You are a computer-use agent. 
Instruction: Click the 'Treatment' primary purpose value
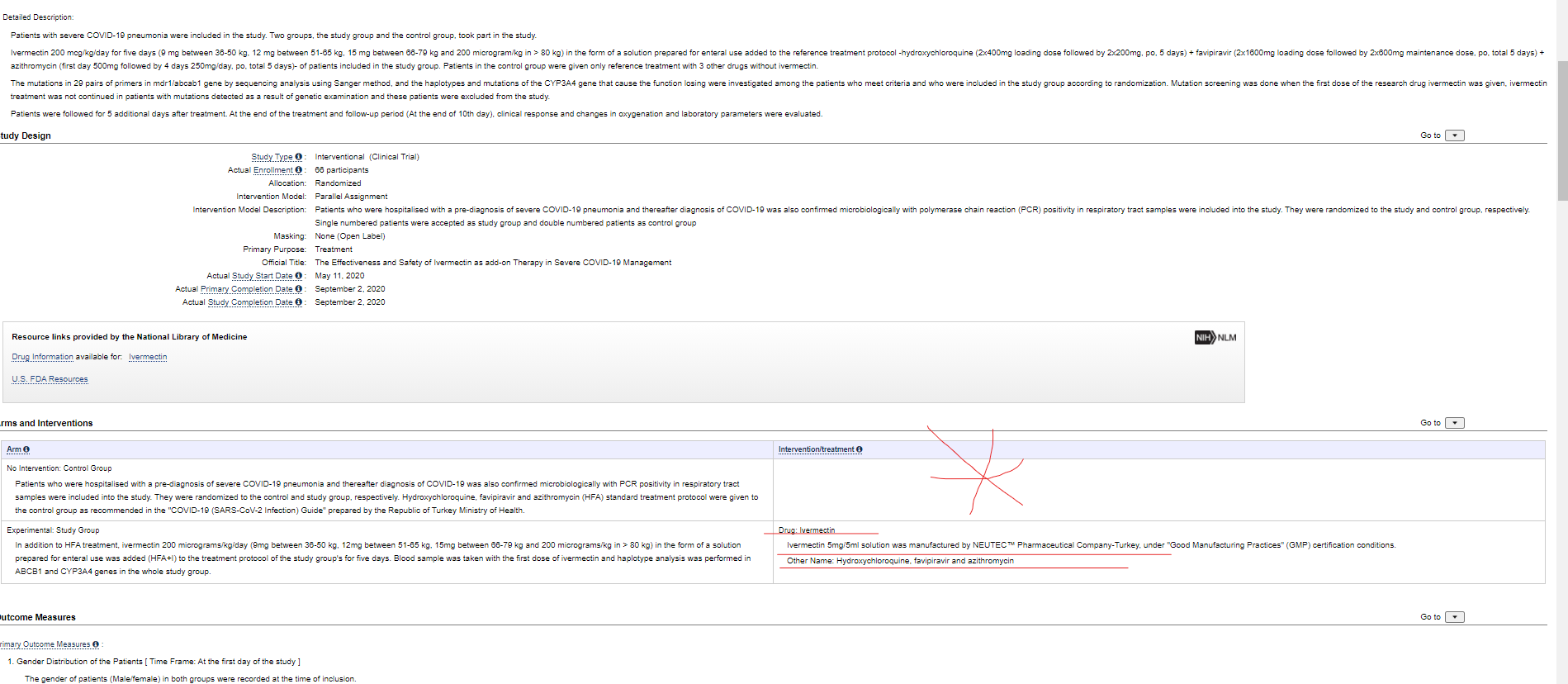click(x=334, y=249)
